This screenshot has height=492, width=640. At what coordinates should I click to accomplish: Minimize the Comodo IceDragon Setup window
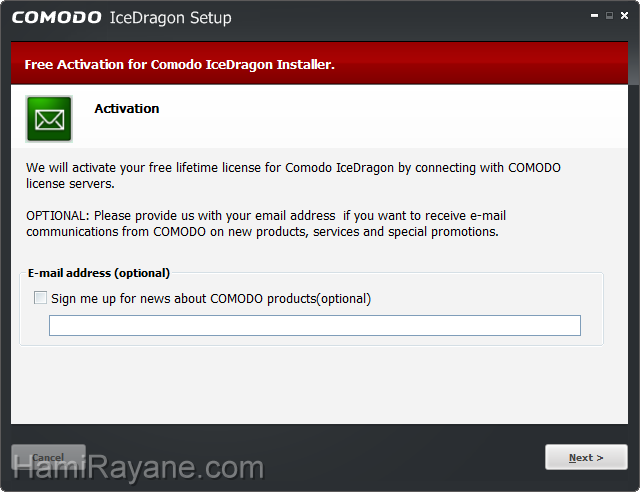[594, 16]
